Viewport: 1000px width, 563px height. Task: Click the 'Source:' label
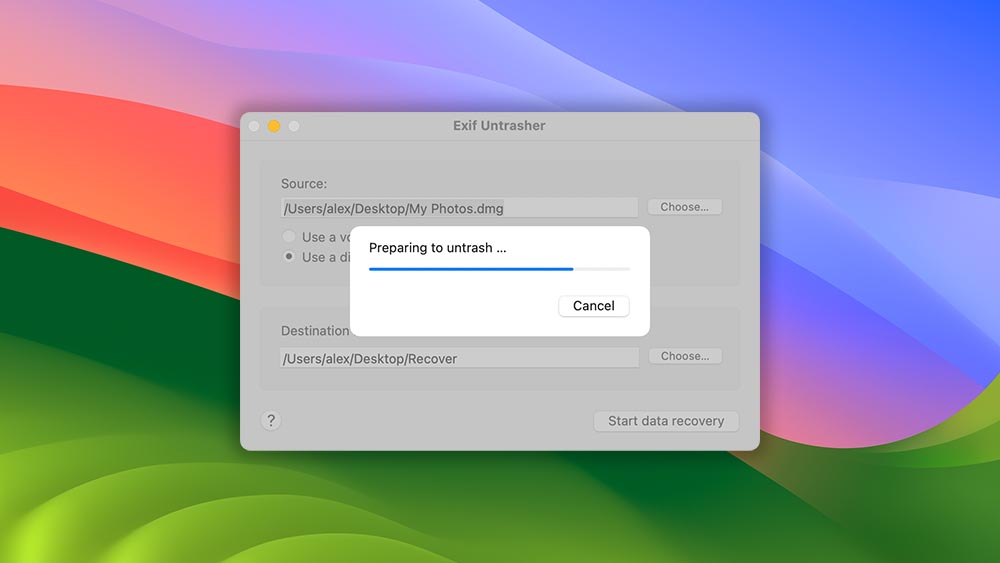(304, 184)
